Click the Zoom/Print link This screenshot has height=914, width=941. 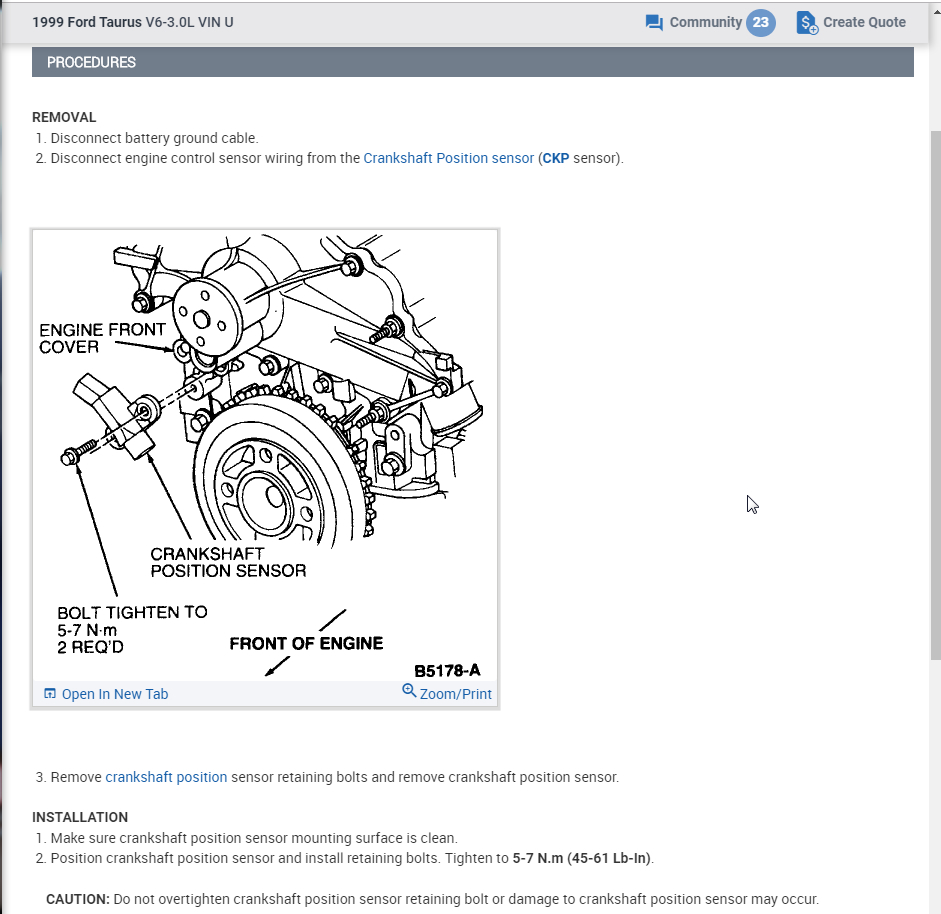coord(455,694)
